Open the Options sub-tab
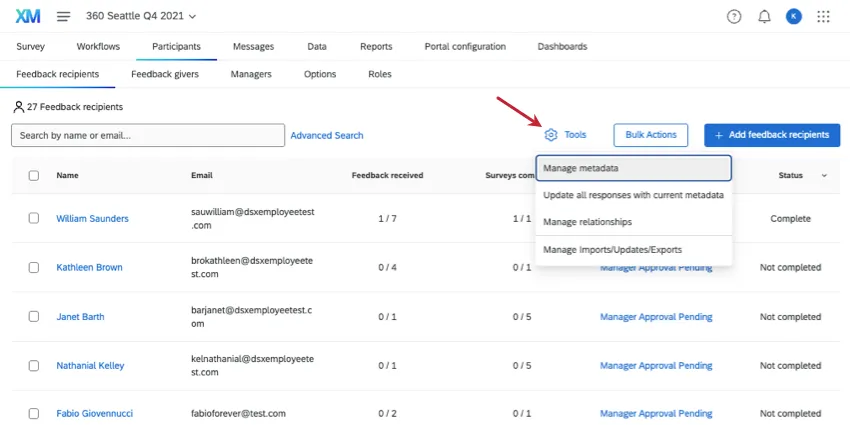 [320, 74]
